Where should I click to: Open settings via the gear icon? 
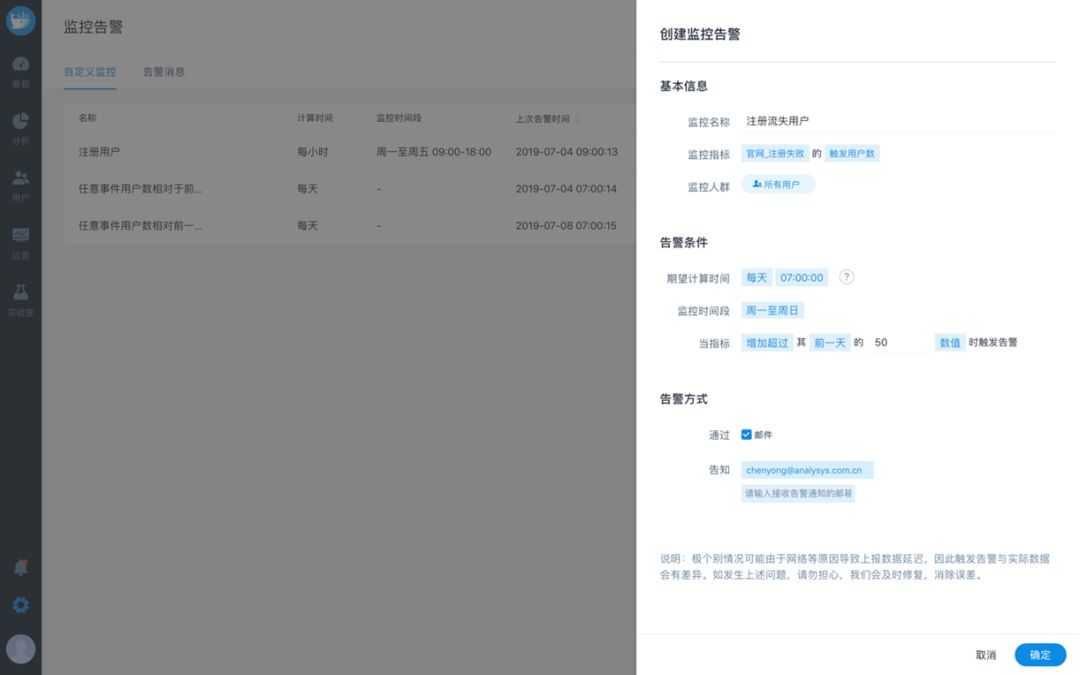coord(20,604)
